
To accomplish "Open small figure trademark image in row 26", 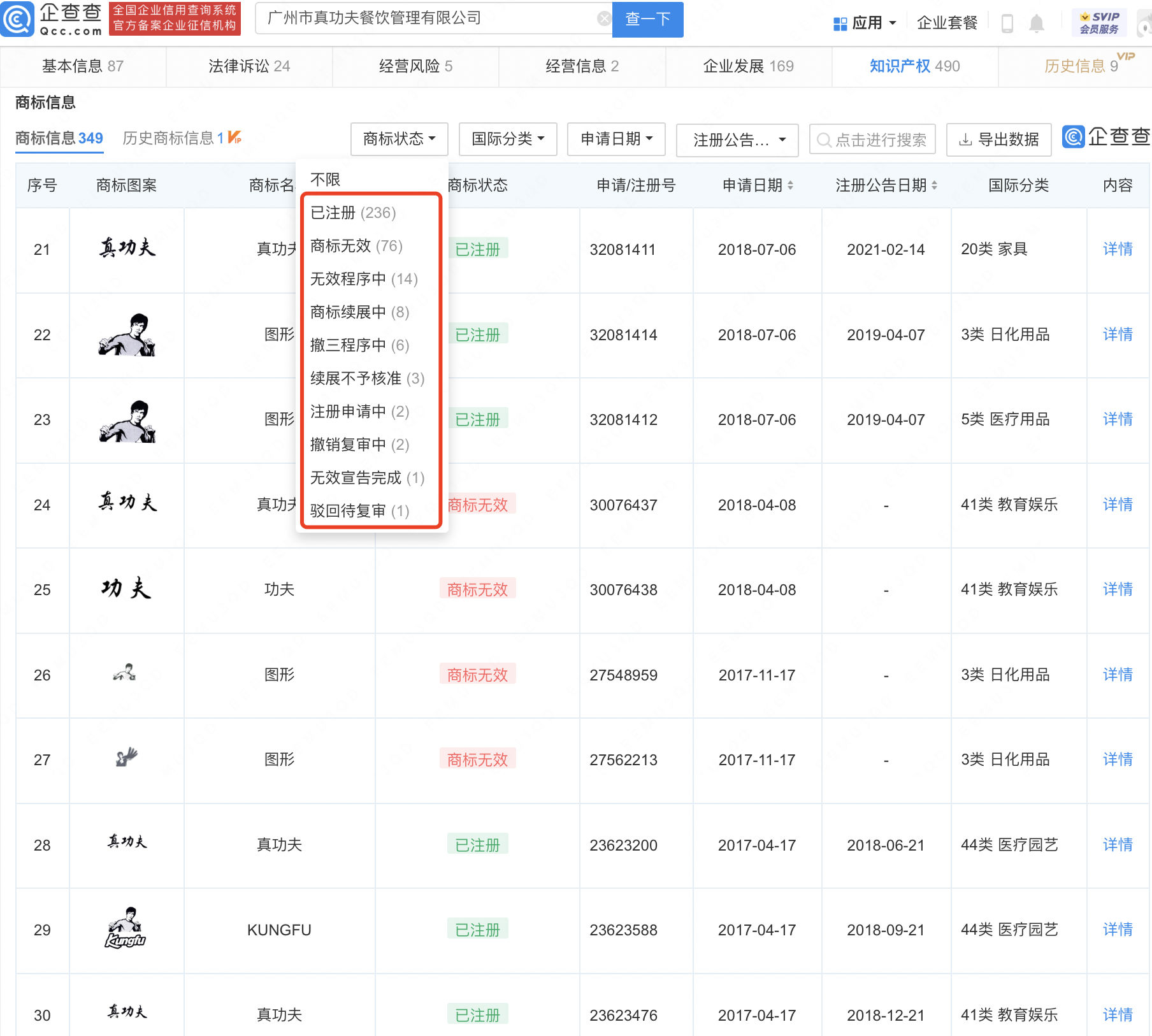I will (x=125, y=673).
